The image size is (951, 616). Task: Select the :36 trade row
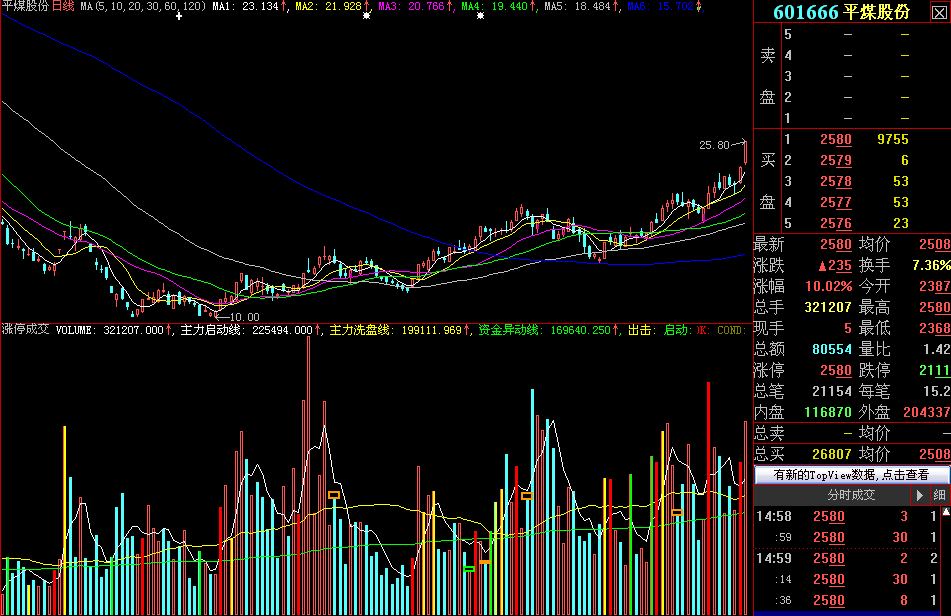point(847,600)
